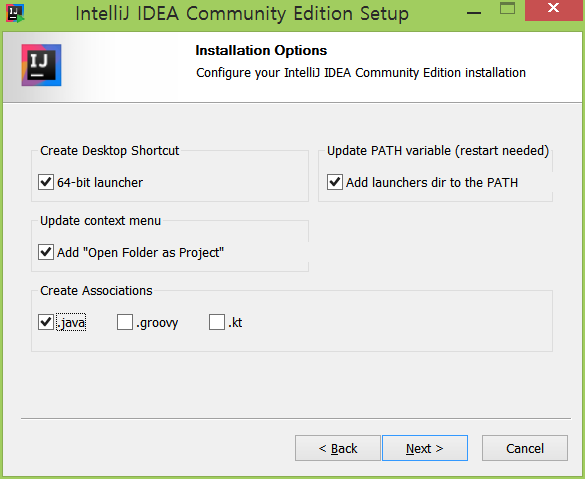Cancel the installation setup
Image resolution: width=585 pixels, height=479 pixels.
[x=525, y=448]
